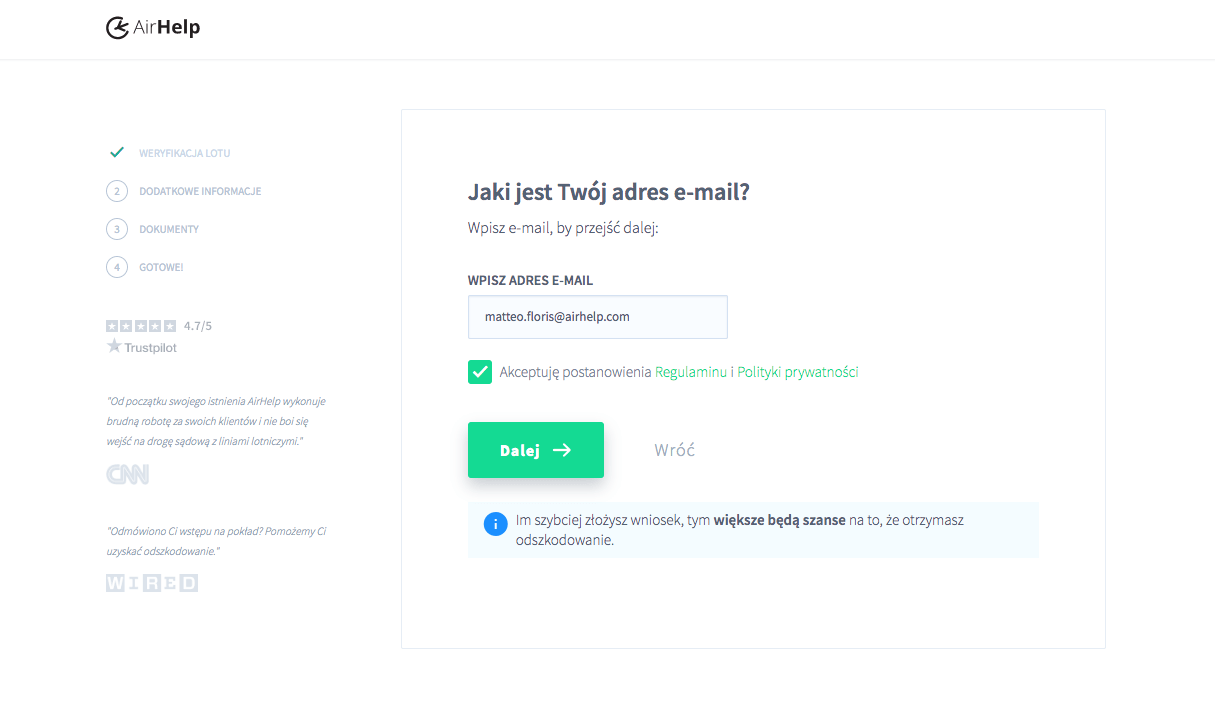Uncheck the terms acceptance checkbox
The height and width of the screenshot is (727, 1215).
(x=480, y=372)
